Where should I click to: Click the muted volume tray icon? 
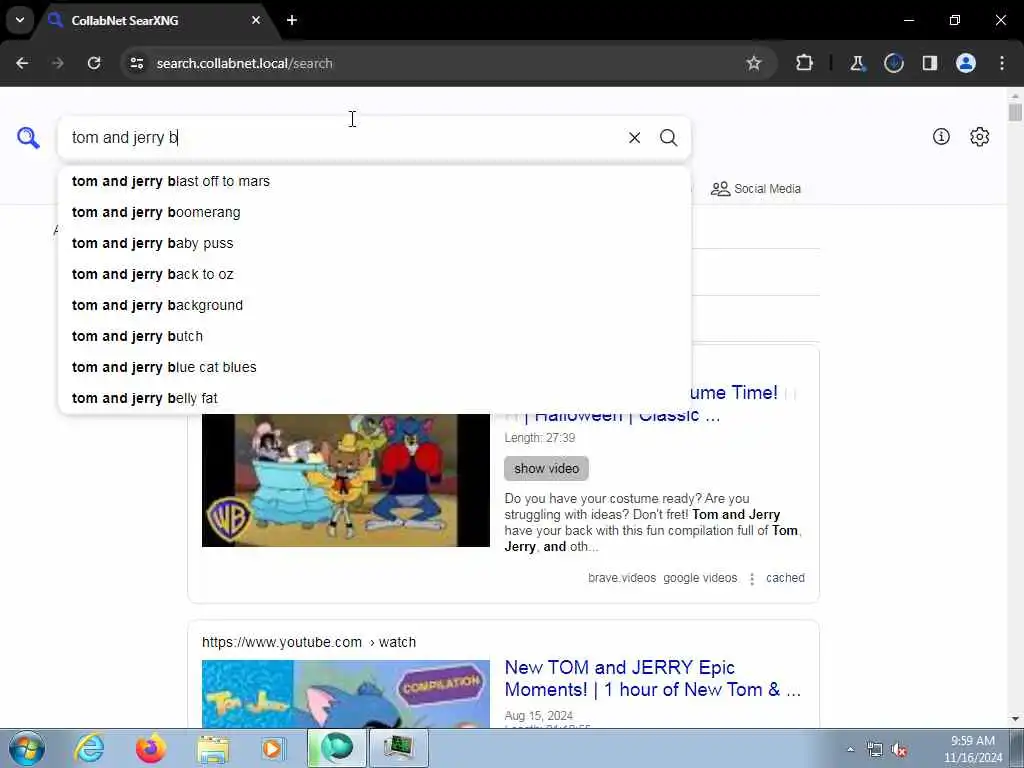coord(899,750)
